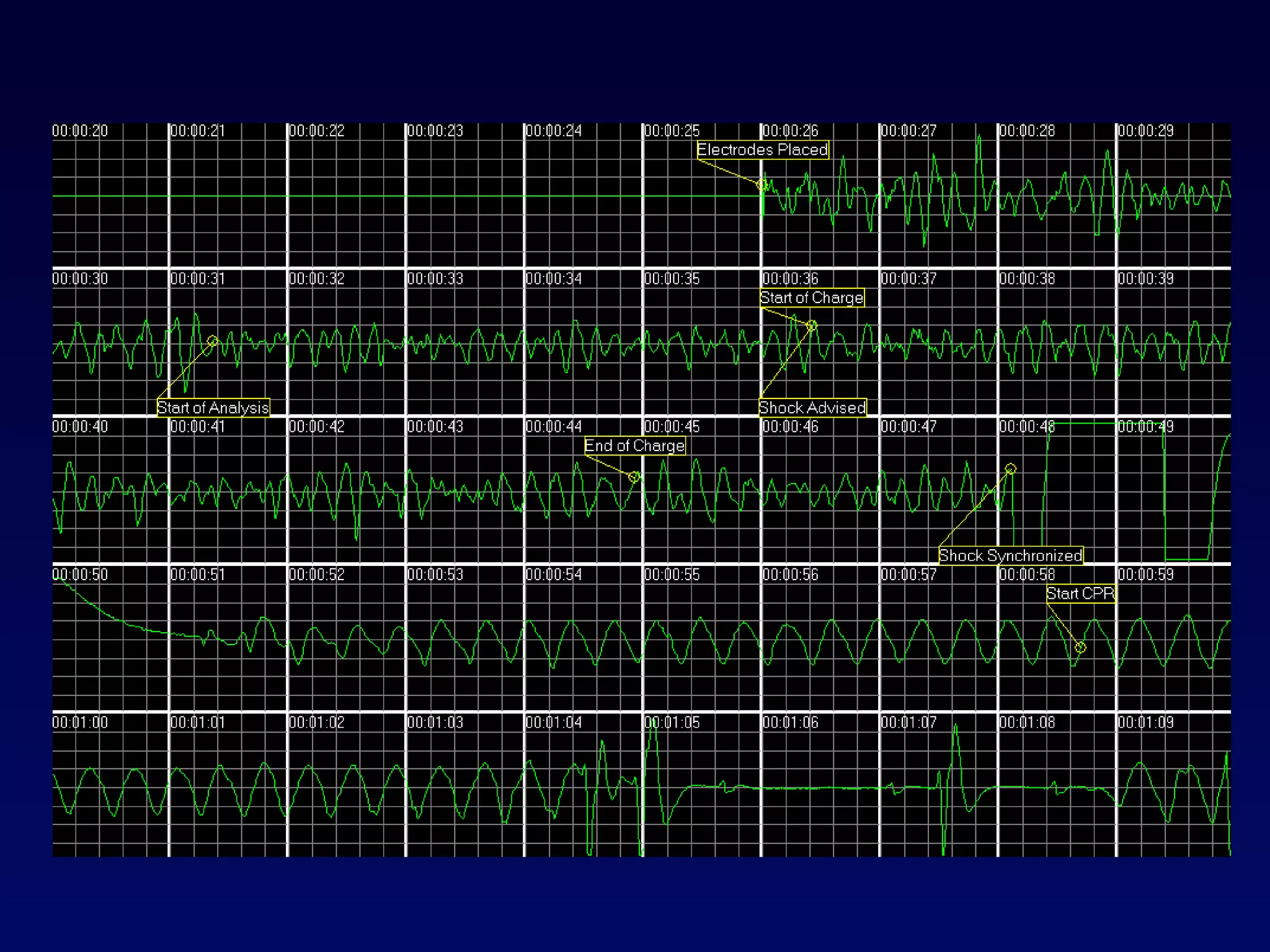Click the Shock Advised annotation label
The image size is (1270, 952).
[x=812, y=408]
